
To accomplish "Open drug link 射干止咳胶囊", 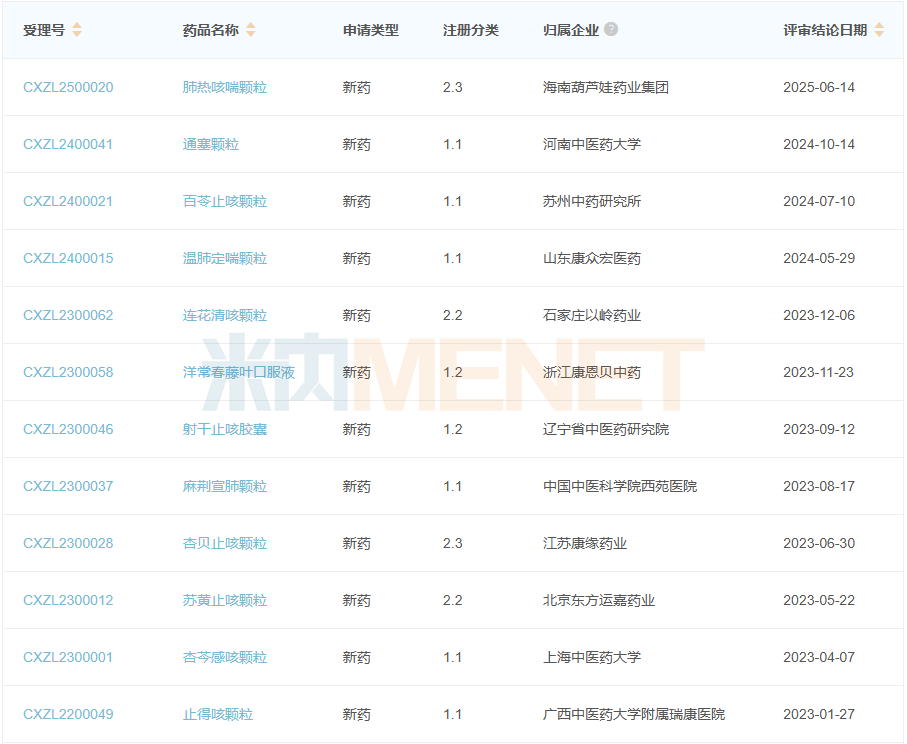I will tap(225, 429).
